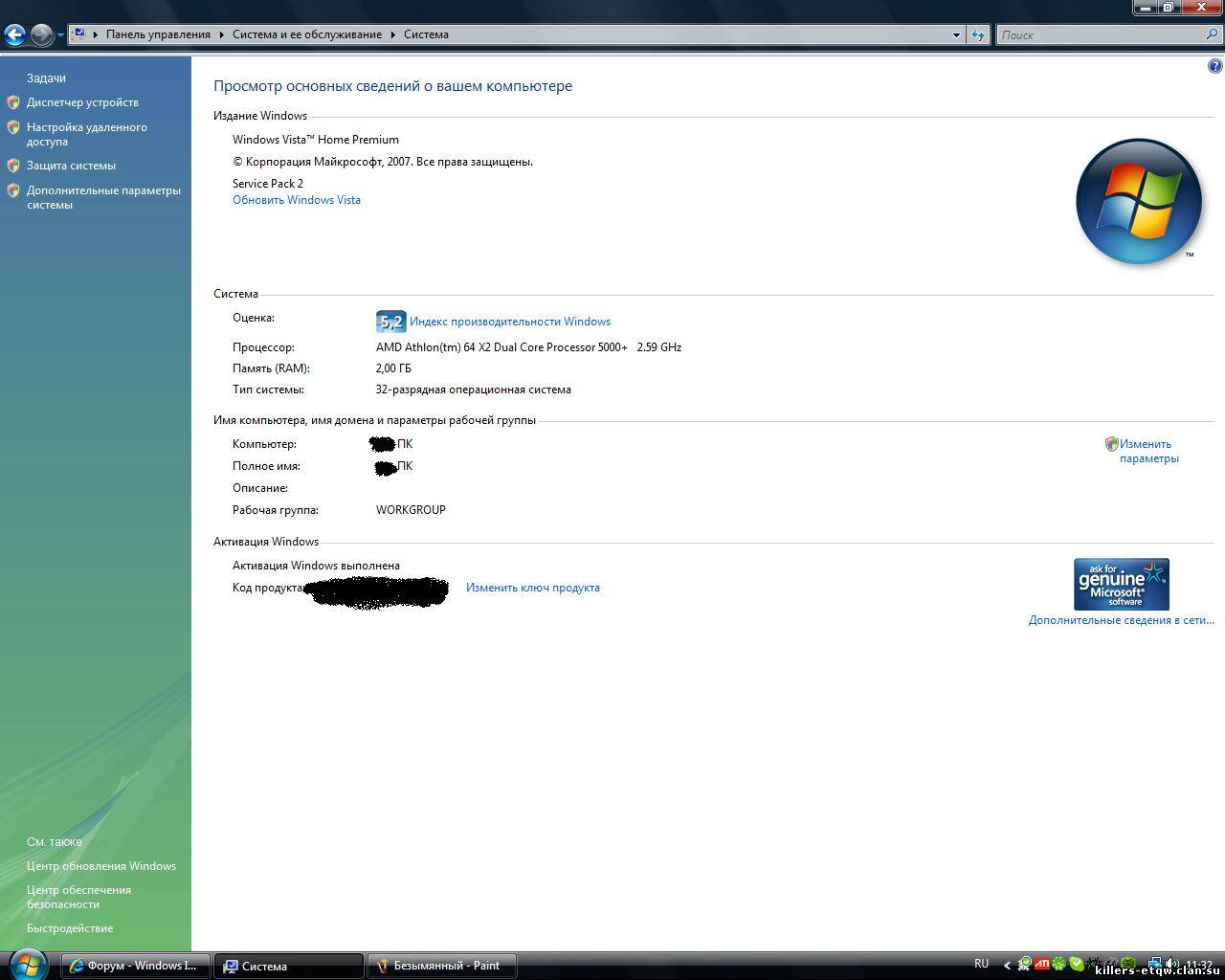
Task: Open Защита системы link
Action: click(x=71, y=166)
